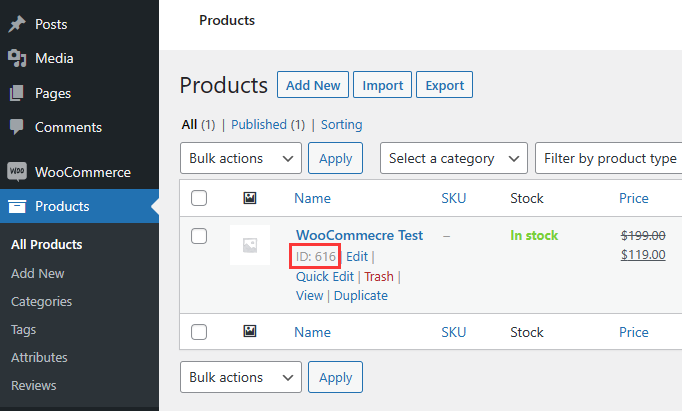Open the top Bulk actions dropdown
Image resolution: width=682 pixels, height=411 pixels.
point(240,158)
